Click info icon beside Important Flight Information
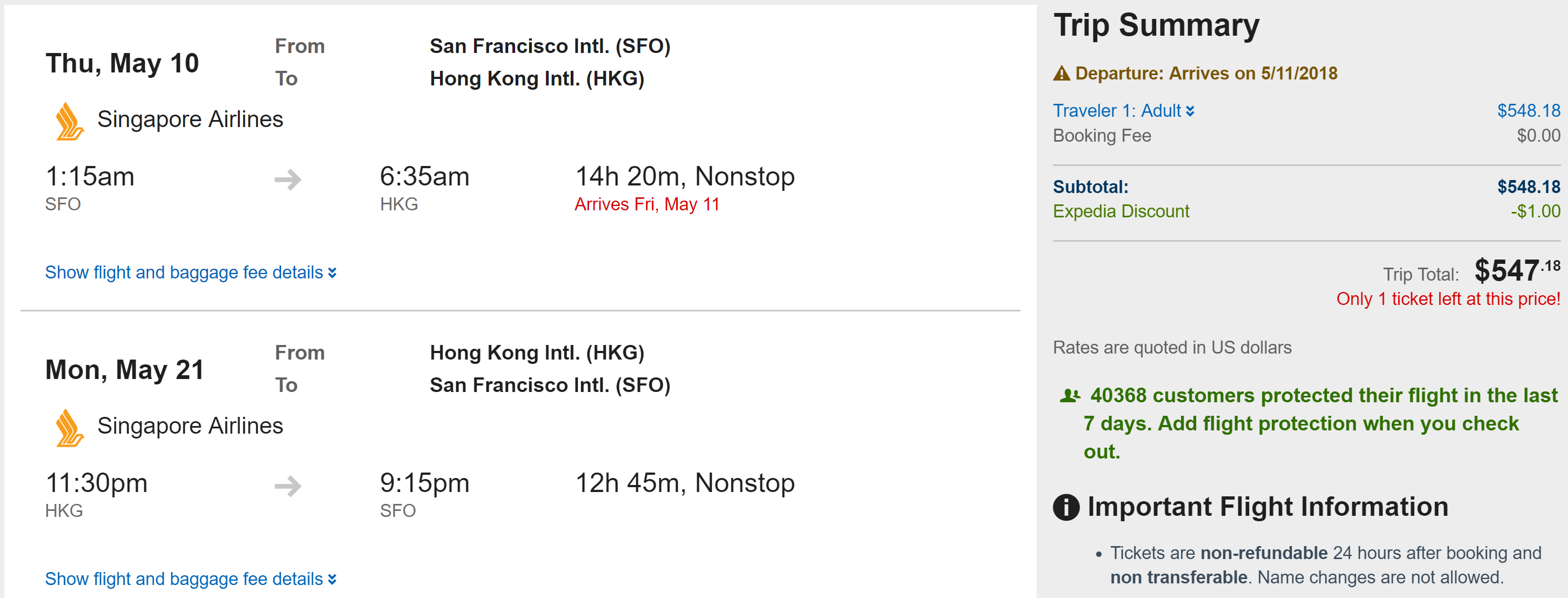This screenshot has width=1568, height=598. (x=1066, y=507)
